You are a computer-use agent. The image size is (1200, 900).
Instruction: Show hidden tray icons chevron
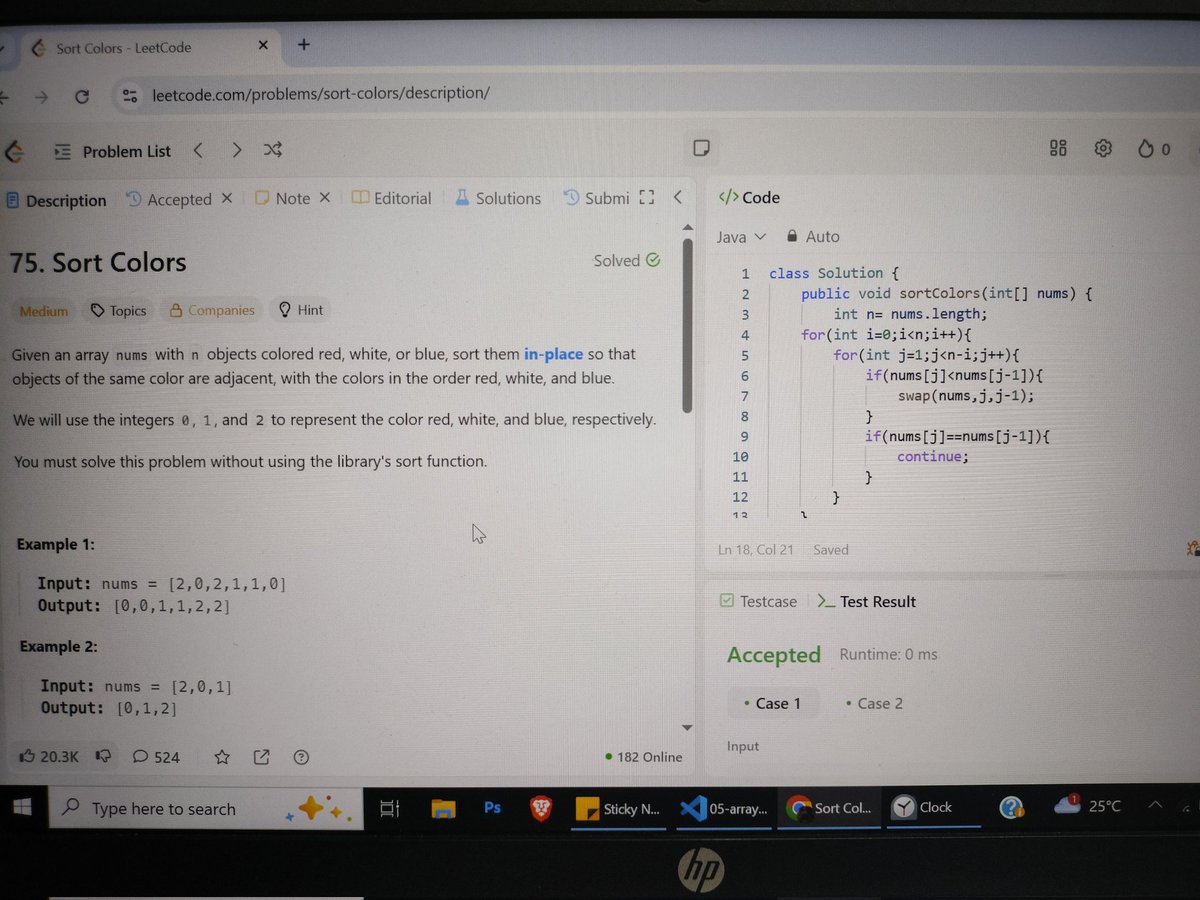pos(1156,805)
